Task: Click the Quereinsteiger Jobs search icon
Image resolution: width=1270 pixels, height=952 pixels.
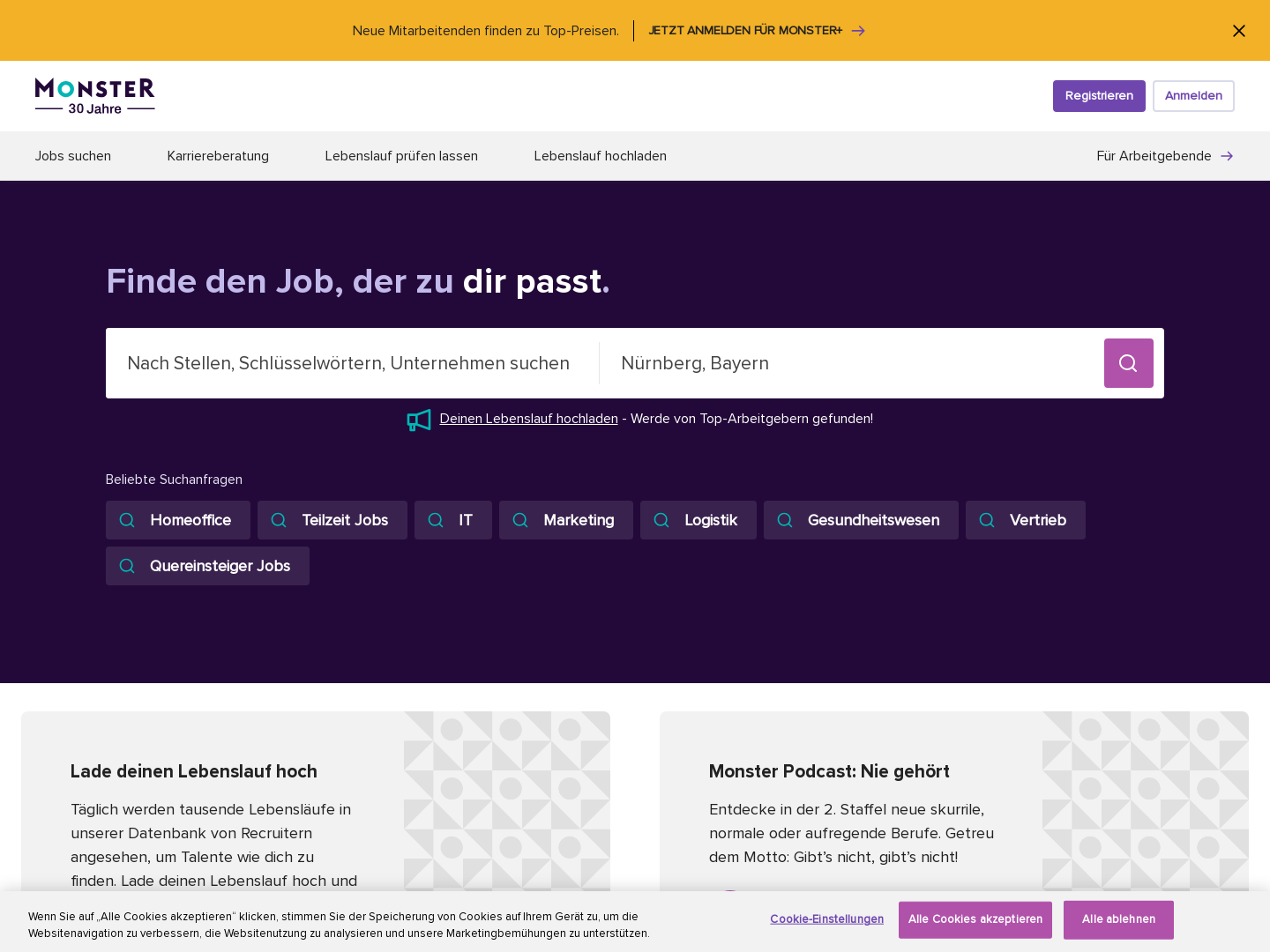Action: point(127,566)
